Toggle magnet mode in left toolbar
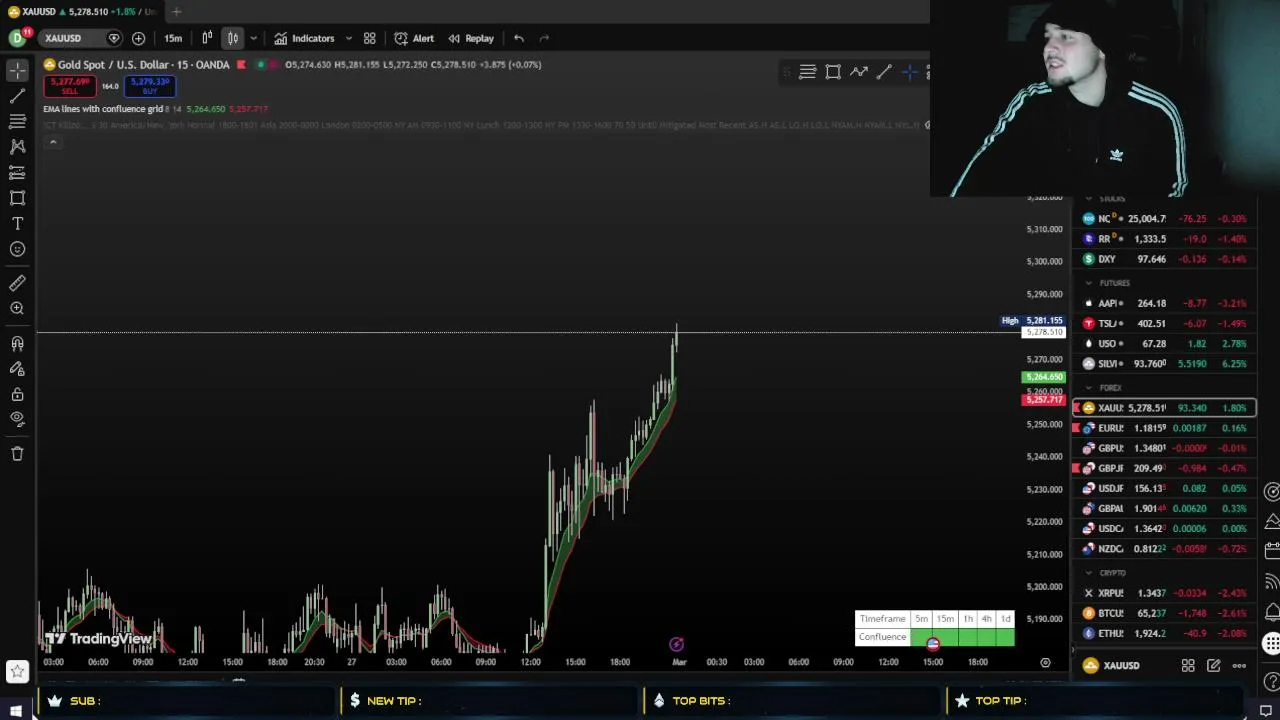1280x720 pixels. (x=17, y=343)
